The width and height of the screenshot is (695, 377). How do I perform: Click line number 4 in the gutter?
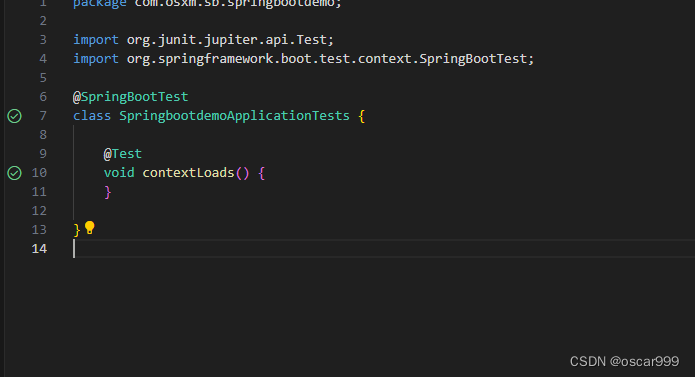(43, 58)
